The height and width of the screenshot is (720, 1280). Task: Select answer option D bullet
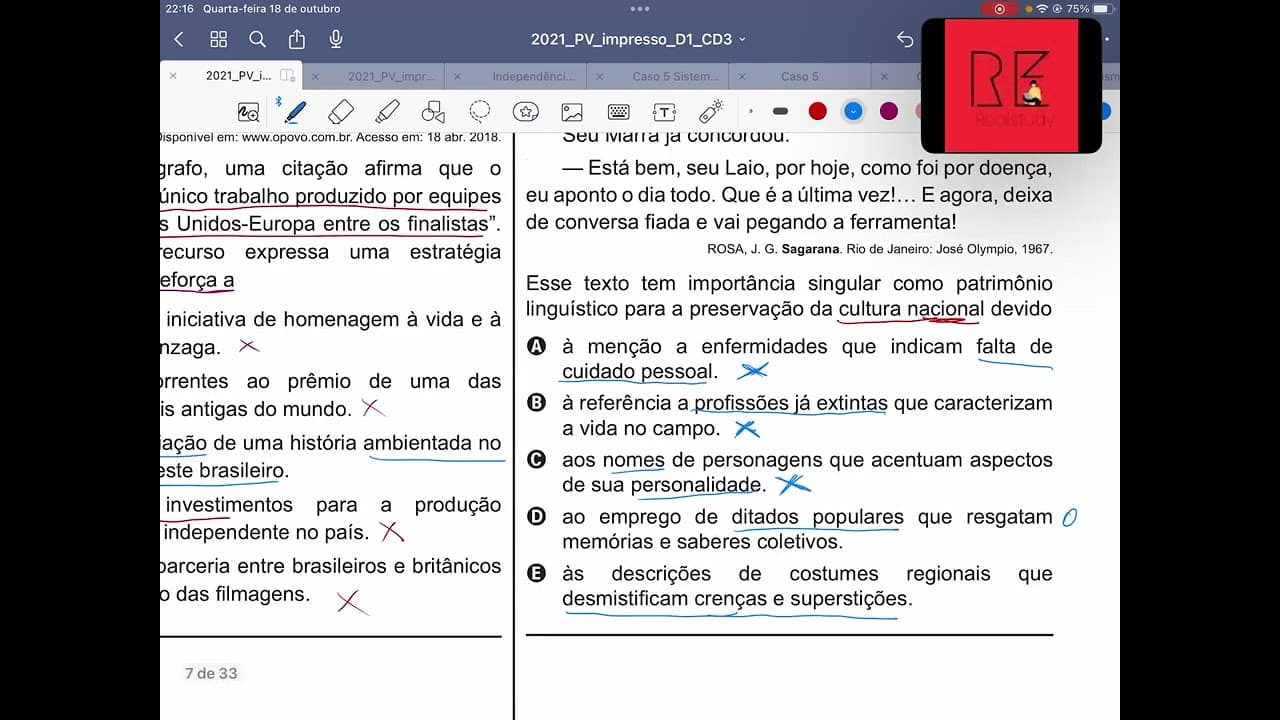point(536,517)
